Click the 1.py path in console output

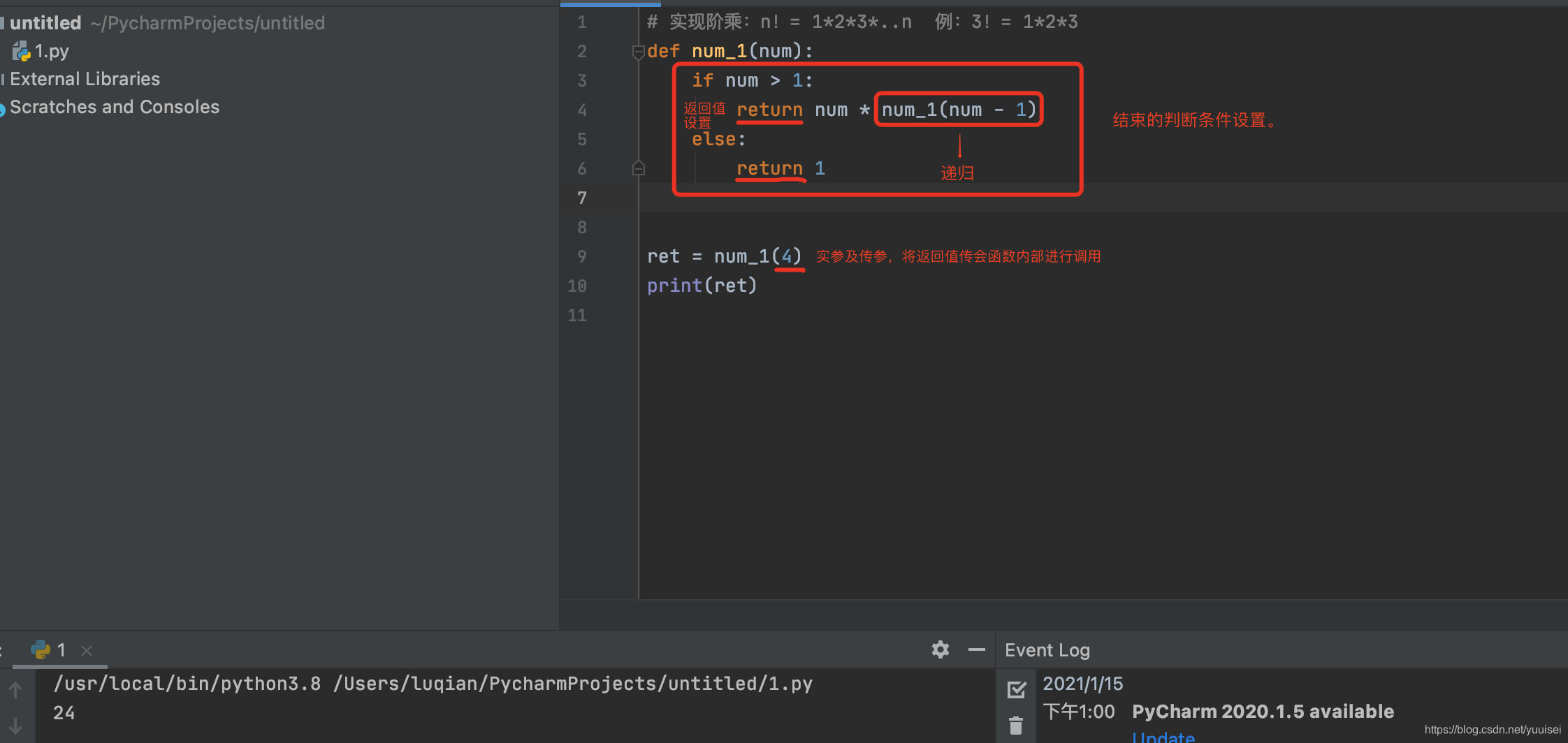click(573, 684)
